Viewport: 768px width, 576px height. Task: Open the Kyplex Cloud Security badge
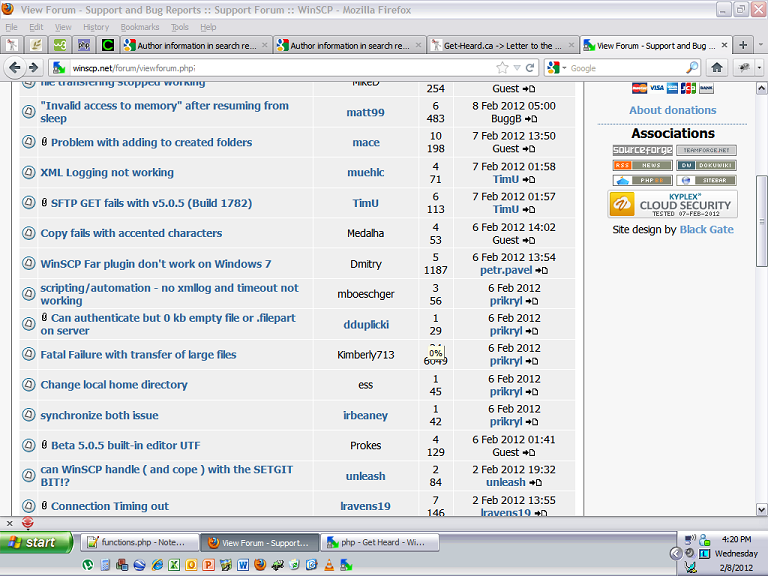point(672,204)
